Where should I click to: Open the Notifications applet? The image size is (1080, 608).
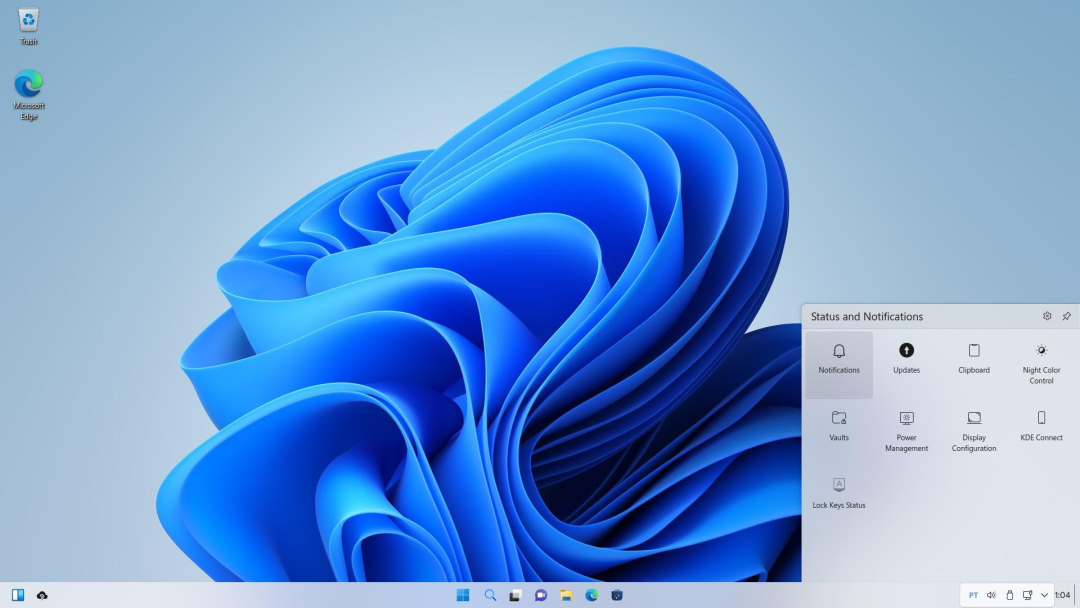839,360
